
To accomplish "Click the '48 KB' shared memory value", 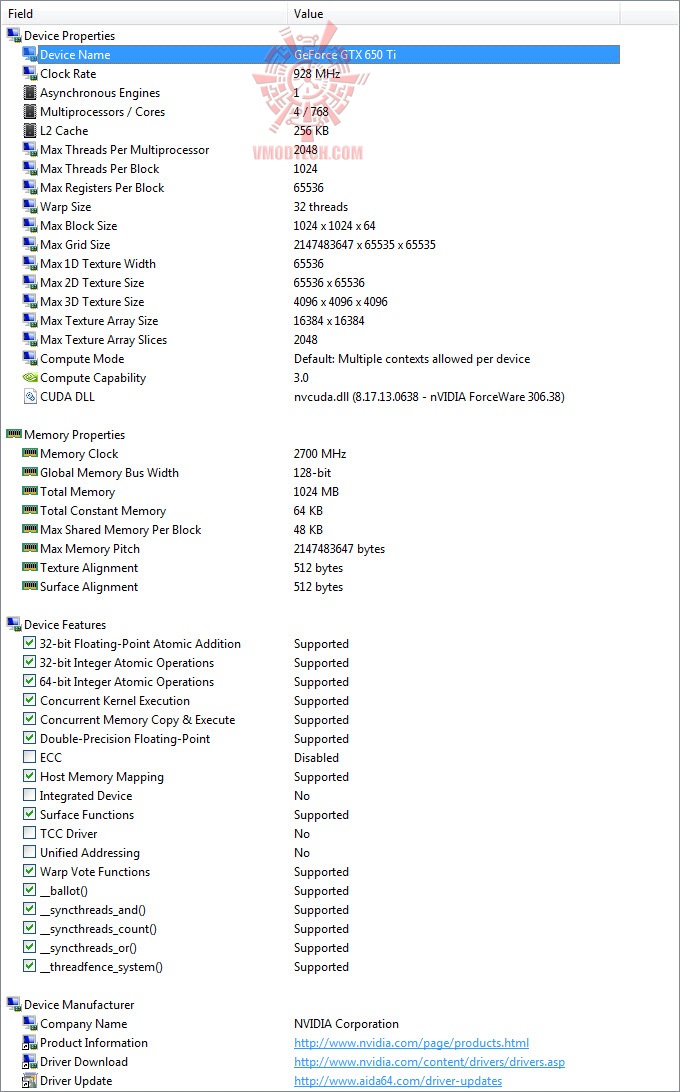I will pos(309,529).
